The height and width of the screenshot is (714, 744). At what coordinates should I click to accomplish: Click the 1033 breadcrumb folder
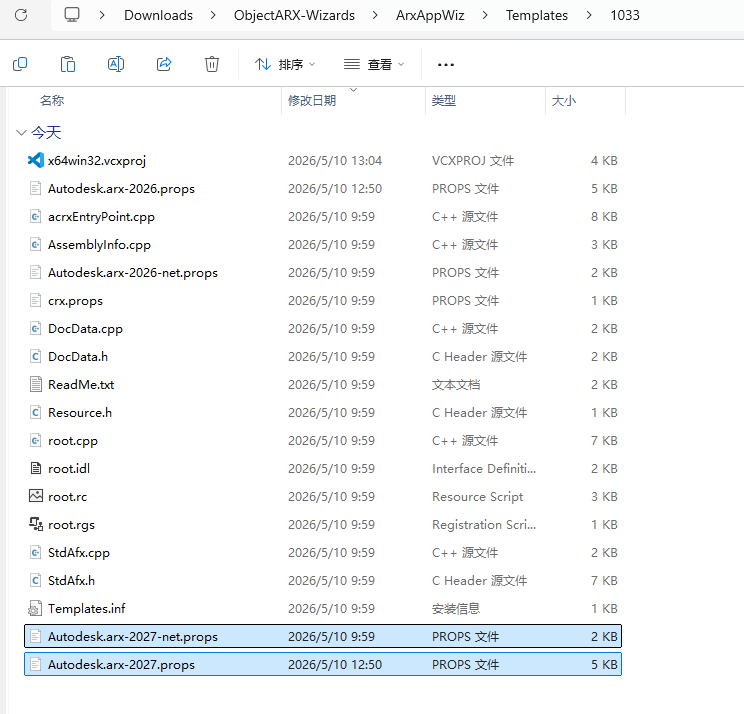(625, 15)
